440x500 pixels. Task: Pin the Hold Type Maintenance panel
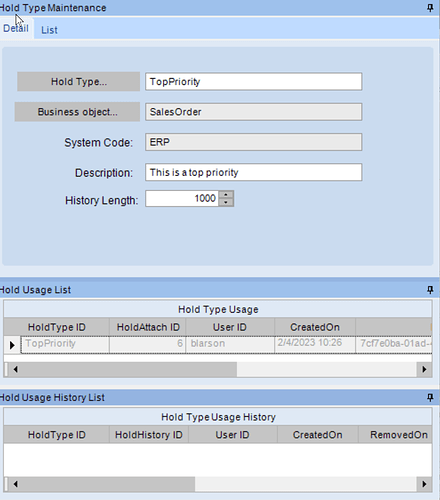[x=430, y=8]
